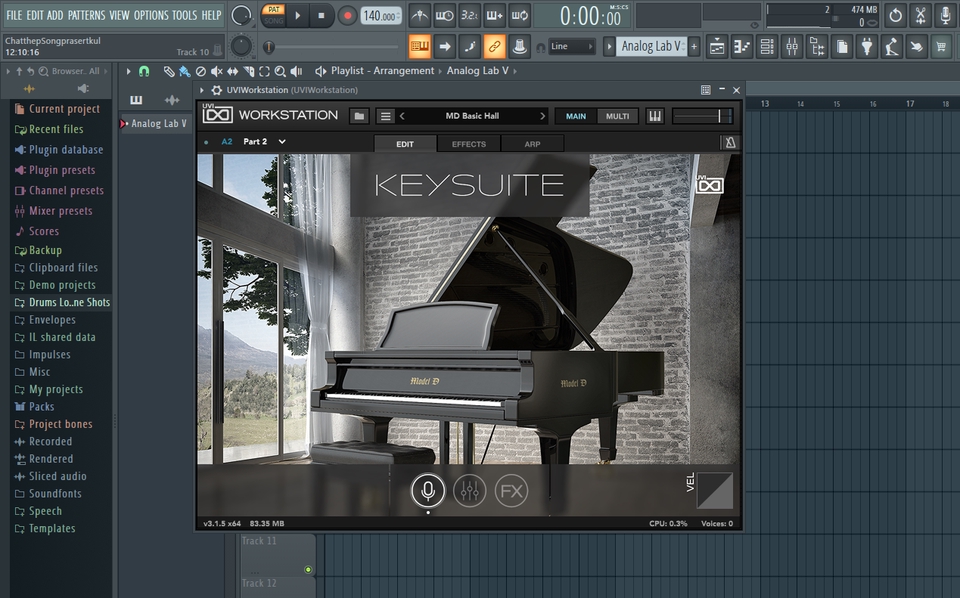Open the KeySuite FX page
Image resolution: width=960 pixels, height=598 pixels.
tap(511, 490)
